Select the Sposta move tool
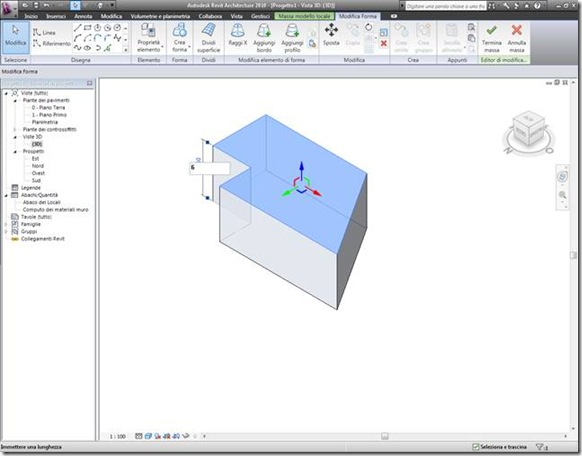582x456 pixels. [x=331, y=35]
